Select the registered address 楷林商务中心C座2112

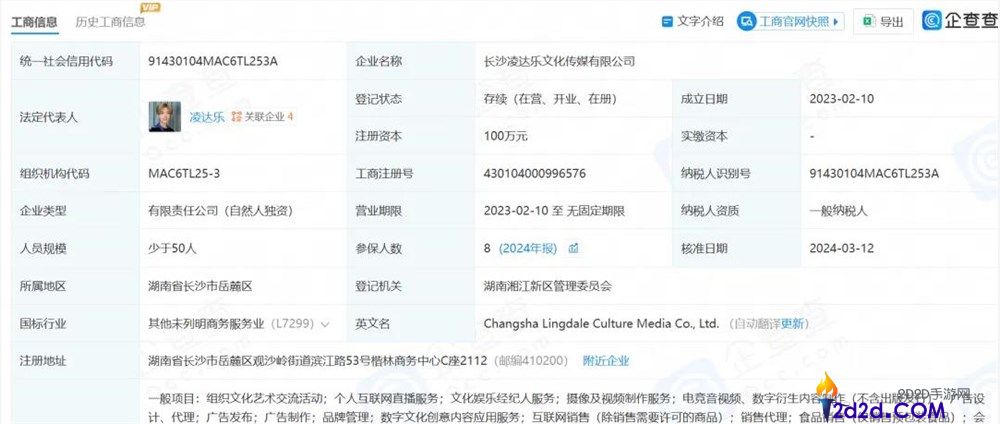pos(426,362)
